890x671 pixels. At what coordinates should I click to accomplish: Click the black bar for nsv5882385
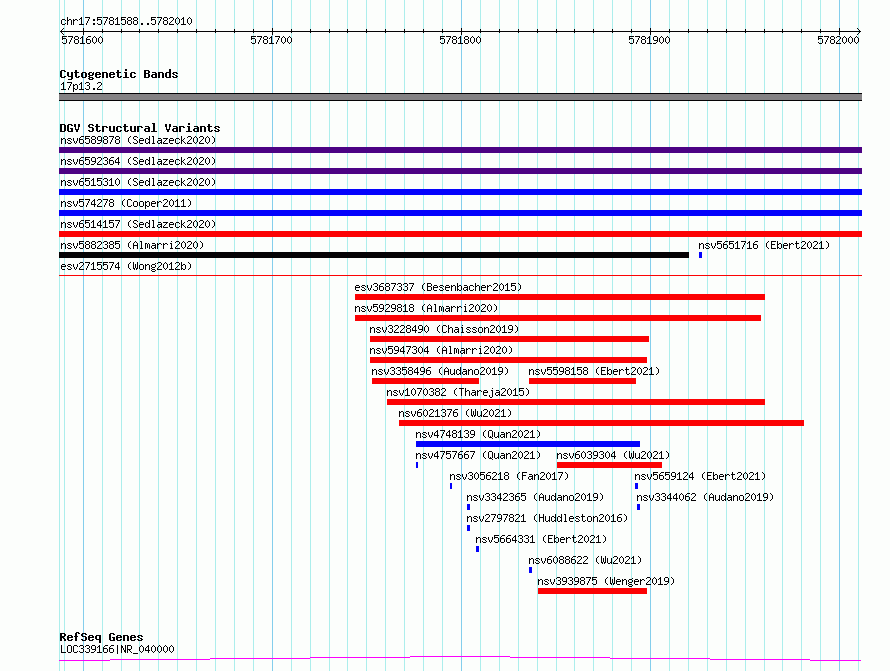click(x=374, y=255)
